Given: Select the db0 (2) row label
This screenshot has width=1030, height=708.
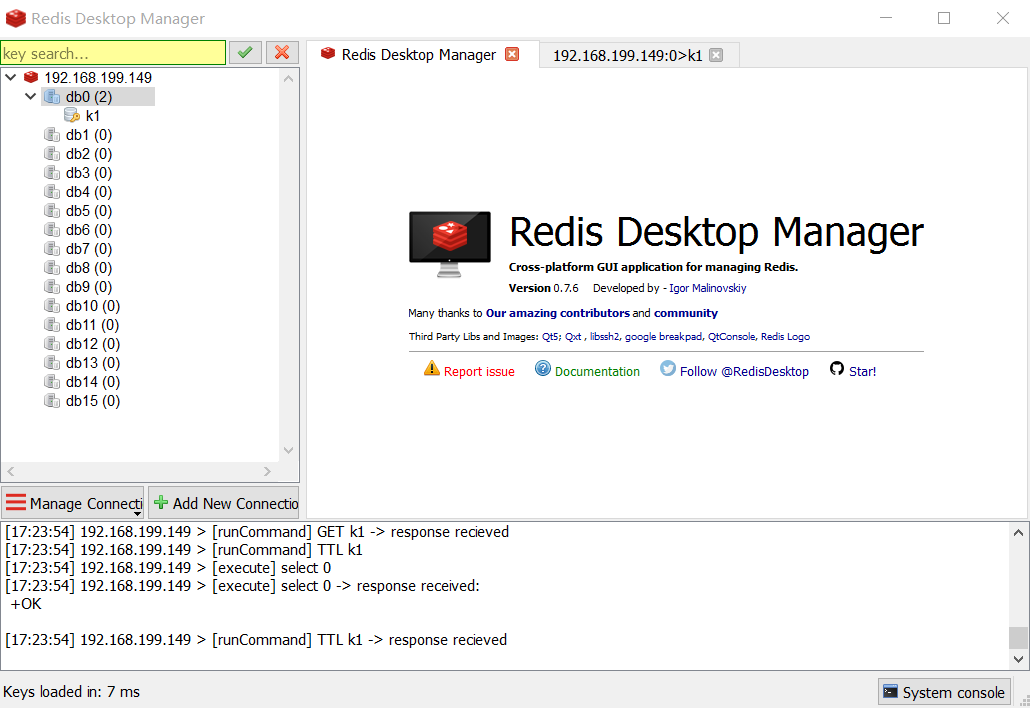Looking at the screenshot, I should click(89, 97).
